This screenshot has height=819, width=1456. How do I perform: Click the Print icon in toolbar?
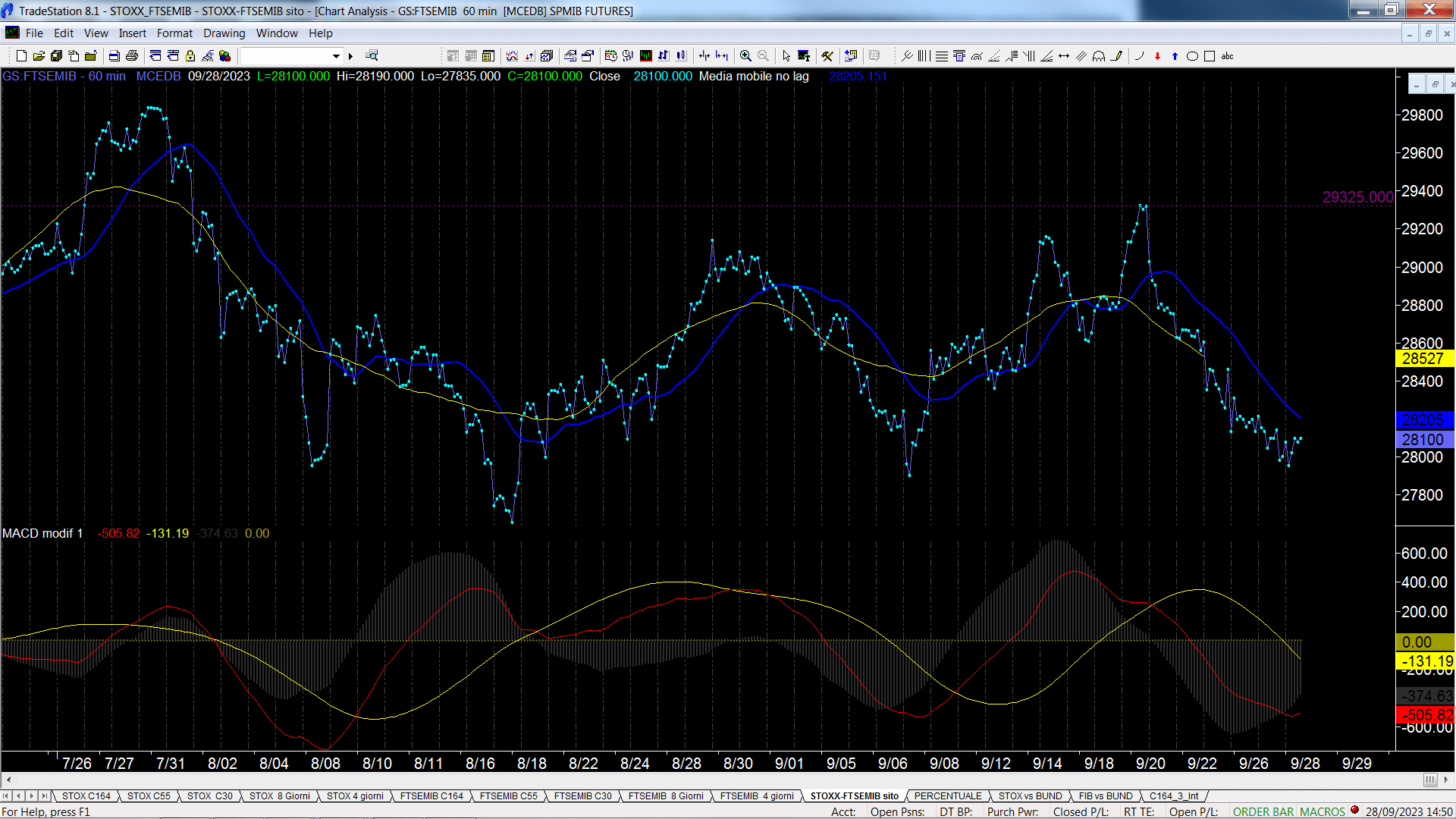[132, 55]
